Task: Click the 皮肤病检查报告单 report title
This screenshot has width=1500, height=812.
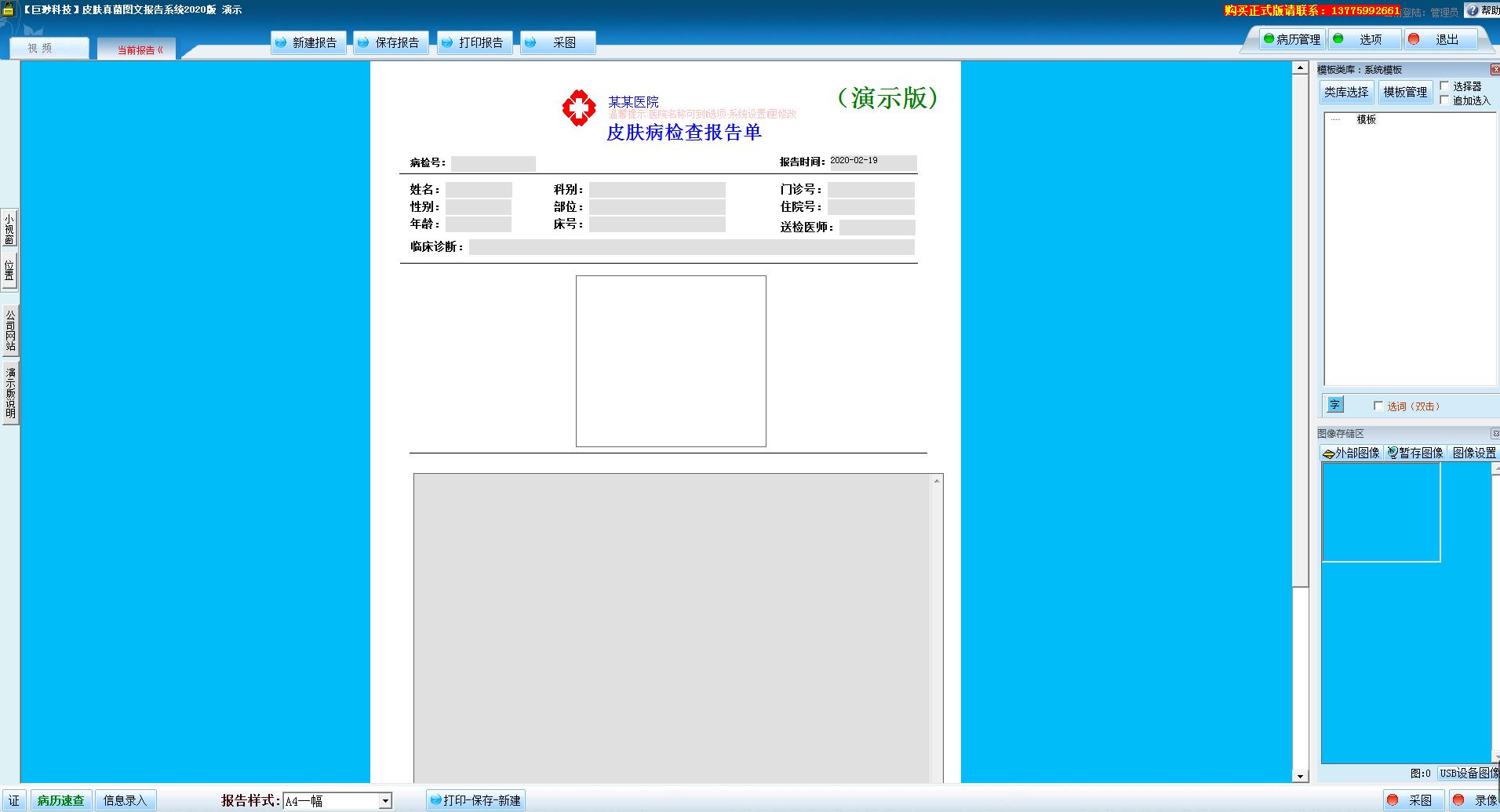Action: click(x=684, y=132)
